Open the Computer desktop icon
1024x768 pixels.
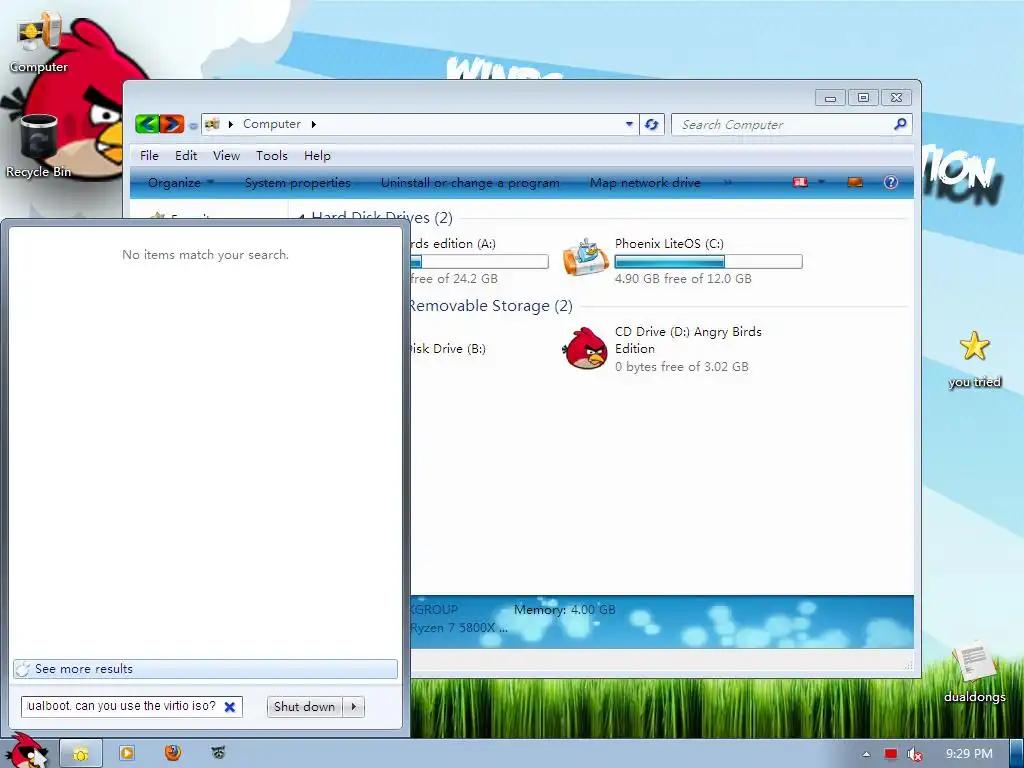[x=39, y=42]
